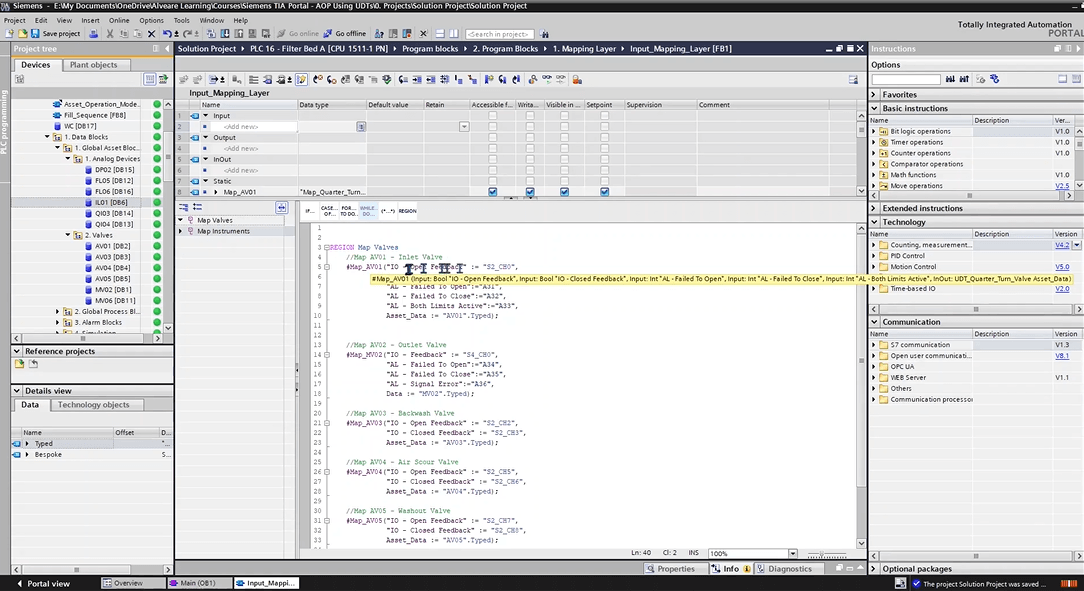The width and height of the screenshot is (1084, 591).
Task: Click the Save project toolbar icon
Action: coord(36,34)
